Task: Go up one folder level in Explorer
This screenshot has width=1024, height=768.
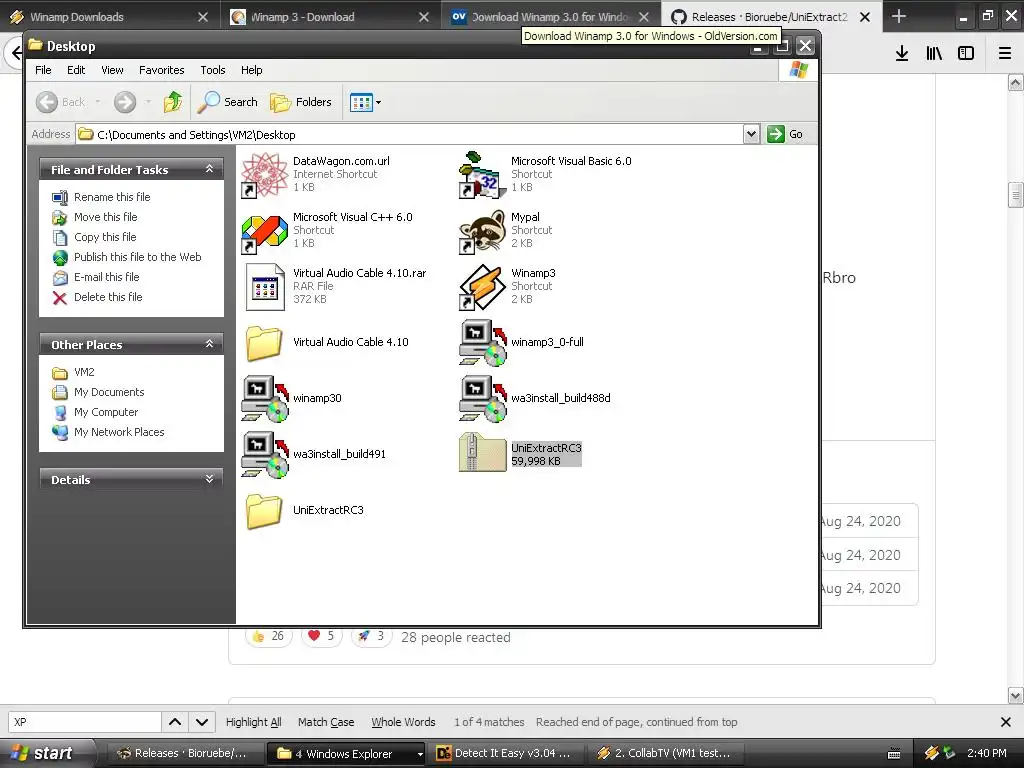Action: click(x=173, y=102)
